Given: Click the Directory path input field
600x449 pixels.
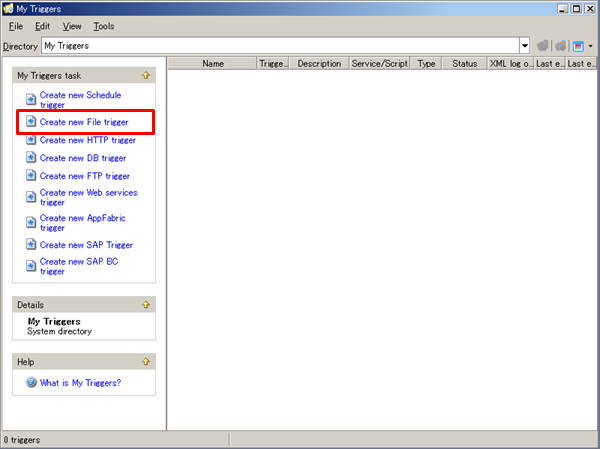Looking at the screenshot, I should click(x=280, y=46).
